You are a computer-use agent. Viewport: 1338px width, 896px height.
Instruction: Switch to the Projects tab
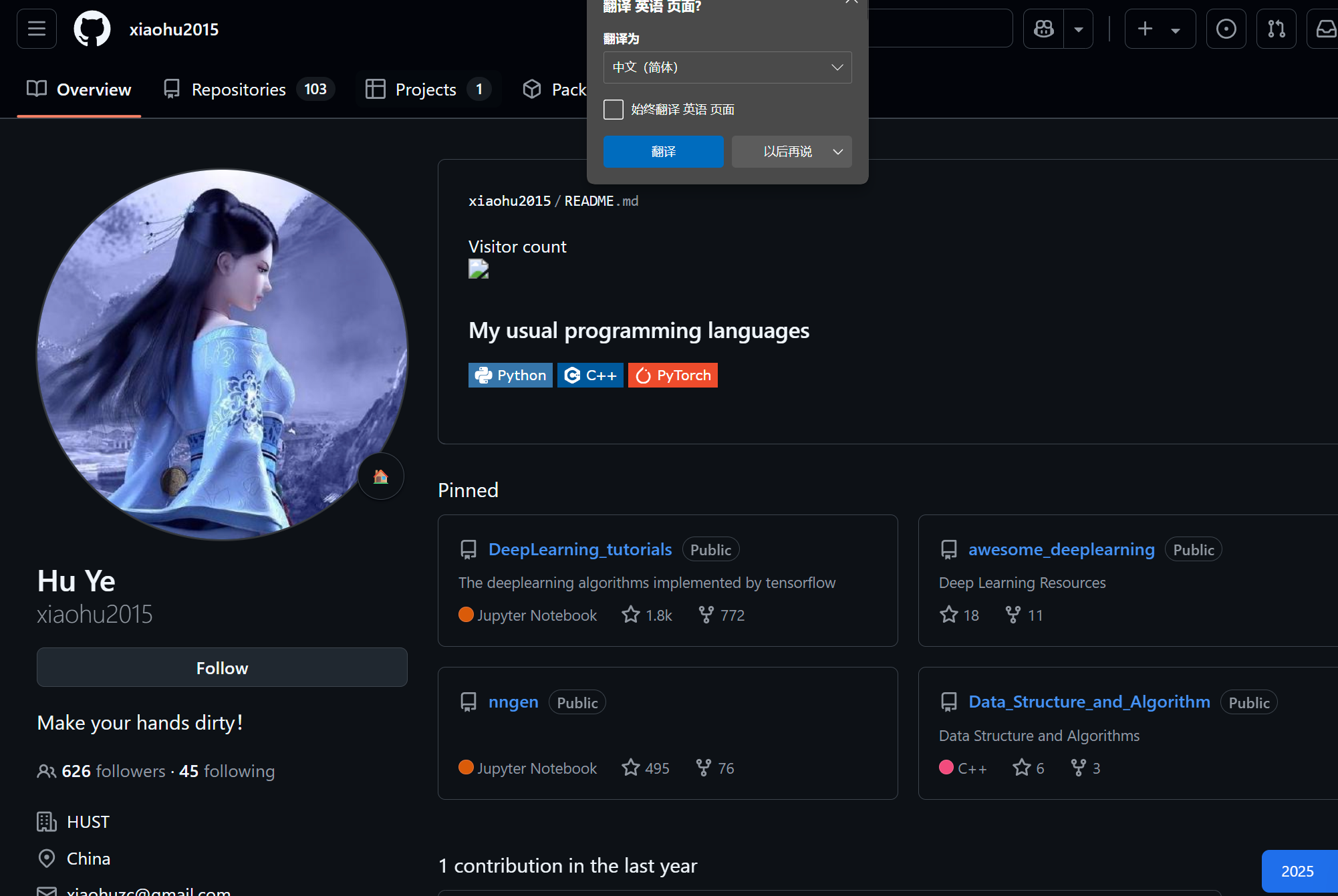pyautogui.click(x=426, y=89)
